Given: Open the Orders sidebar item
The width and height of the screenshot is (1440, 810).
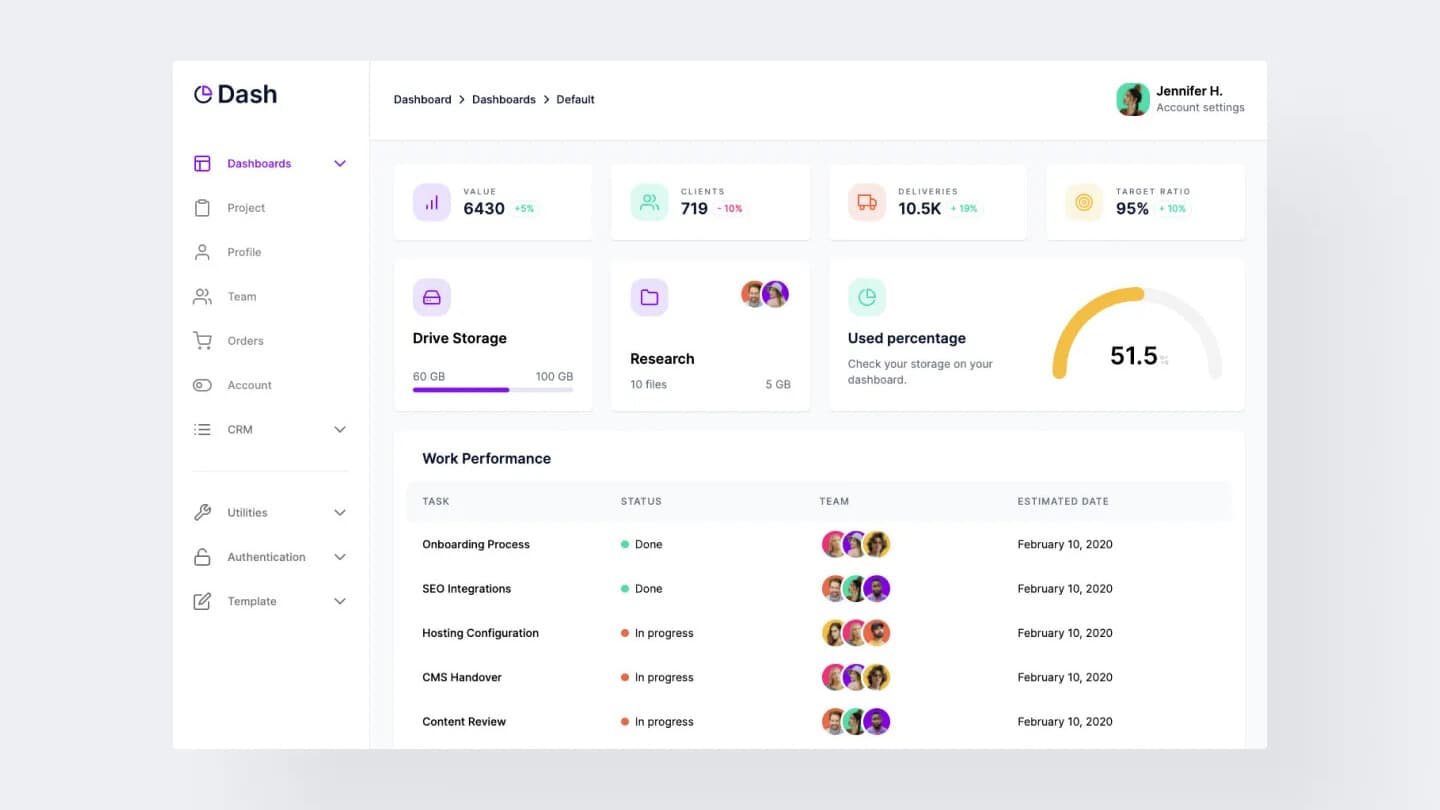Looking at the screenshot, I should [245, 341].
